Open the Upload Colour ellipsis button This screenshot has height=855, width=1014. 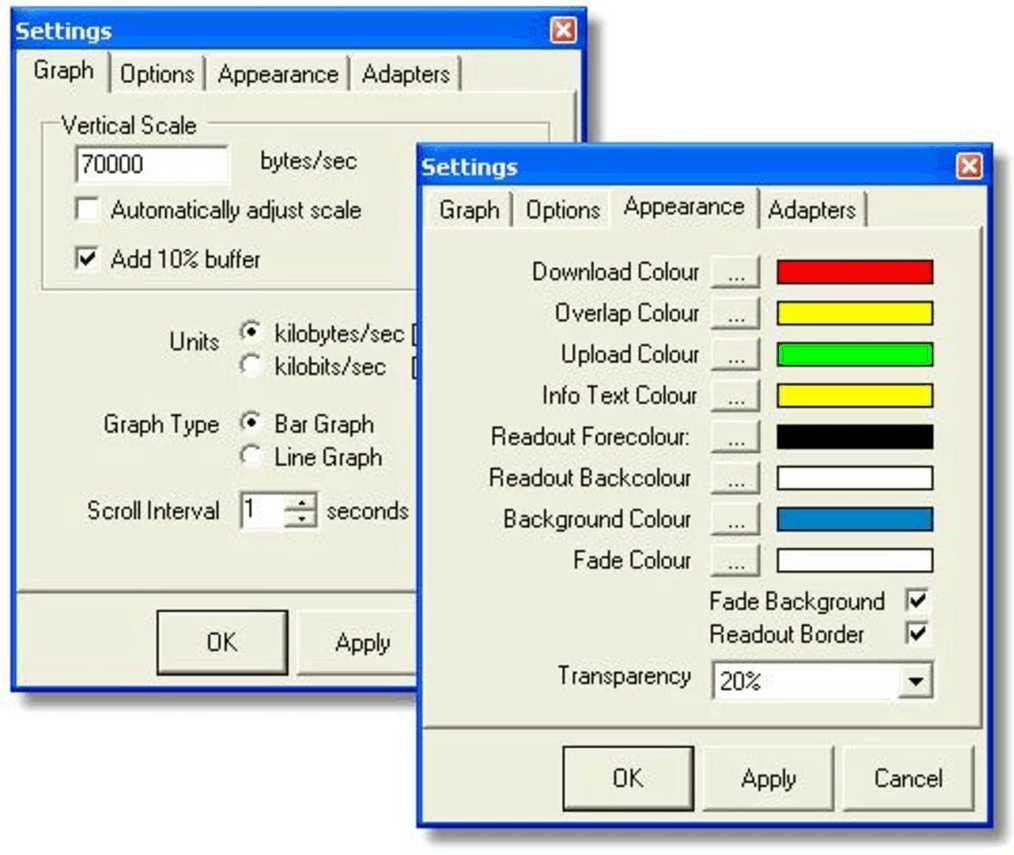[735, 355]
